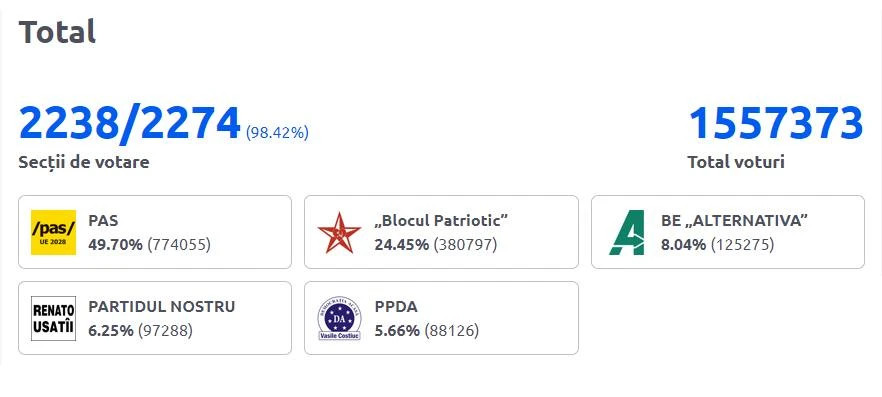Click the PAS 49.70% percentage text
Image resolution: width=882 pixels, height=397 pixels.
tap(115, 245)
